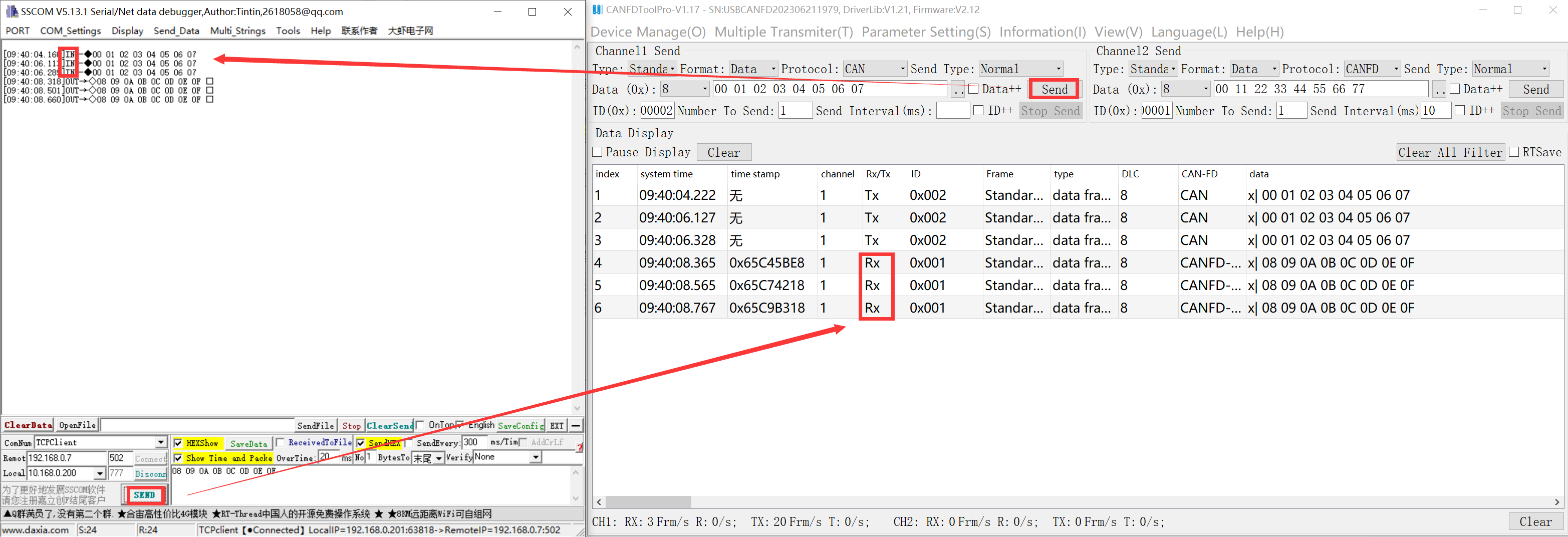Viewport: 1568px width, 537px height.
Task: Enable the Pause Display checkbox
Action: [x=598, y=152]
